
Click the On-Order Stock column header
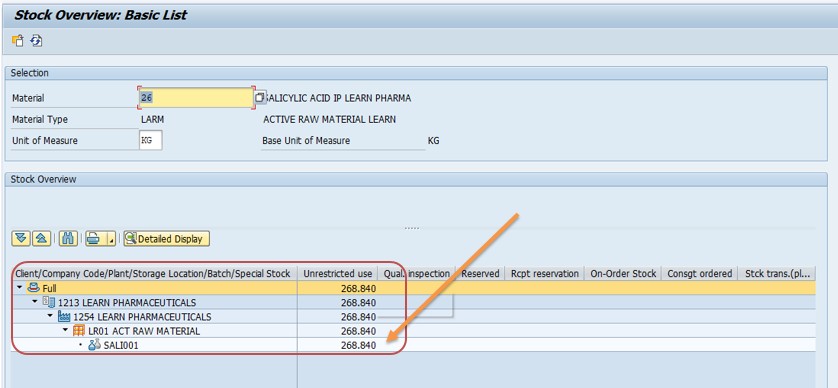click(623, 274)
